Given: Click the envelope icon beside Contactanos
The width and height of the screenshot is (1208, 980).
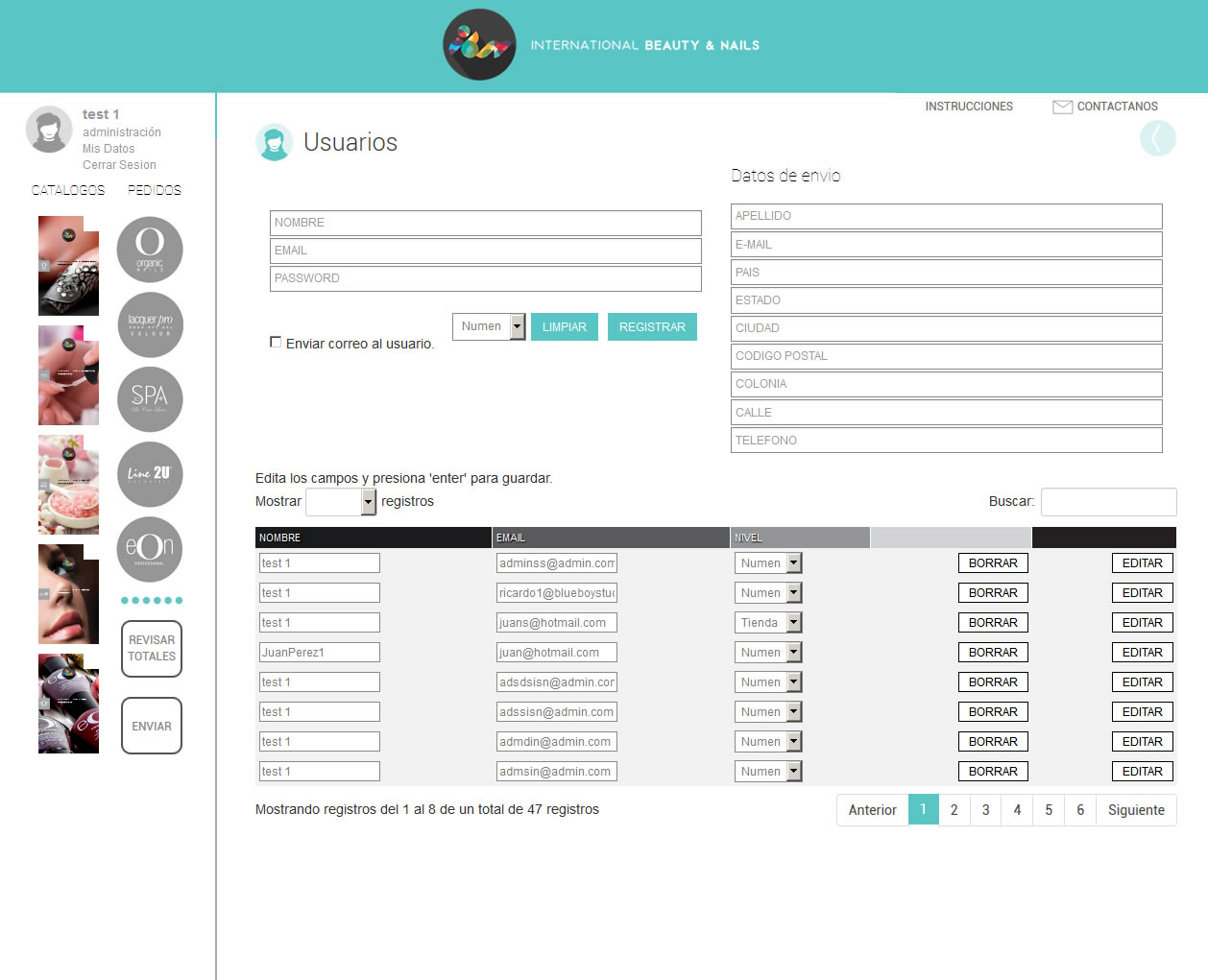Looking at the screenshot, I should point(1062,107).
